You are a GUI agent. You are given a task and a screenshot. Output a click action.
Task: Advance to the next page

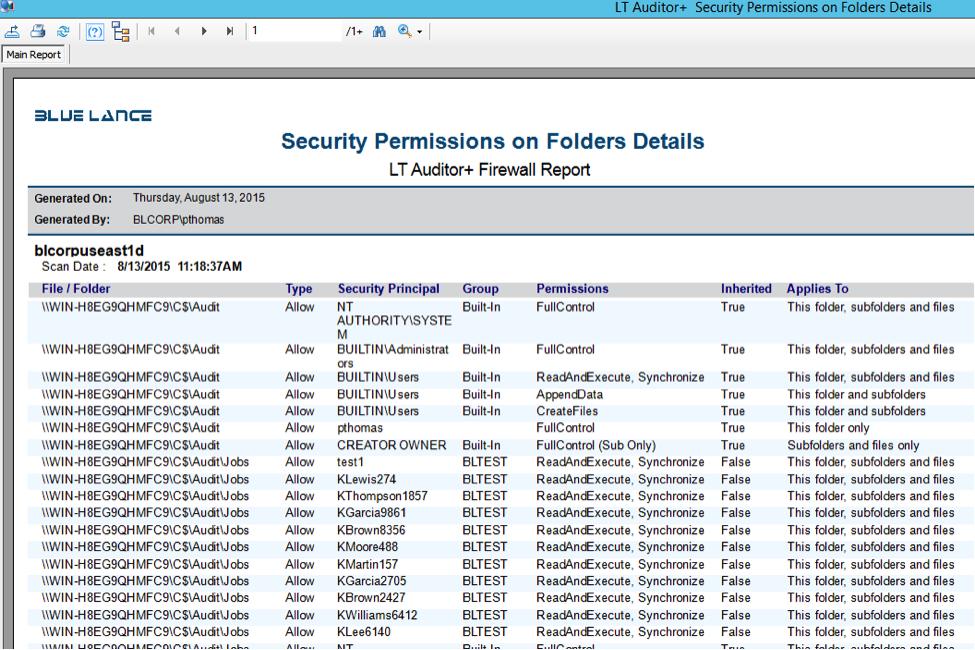coord(203,31)
